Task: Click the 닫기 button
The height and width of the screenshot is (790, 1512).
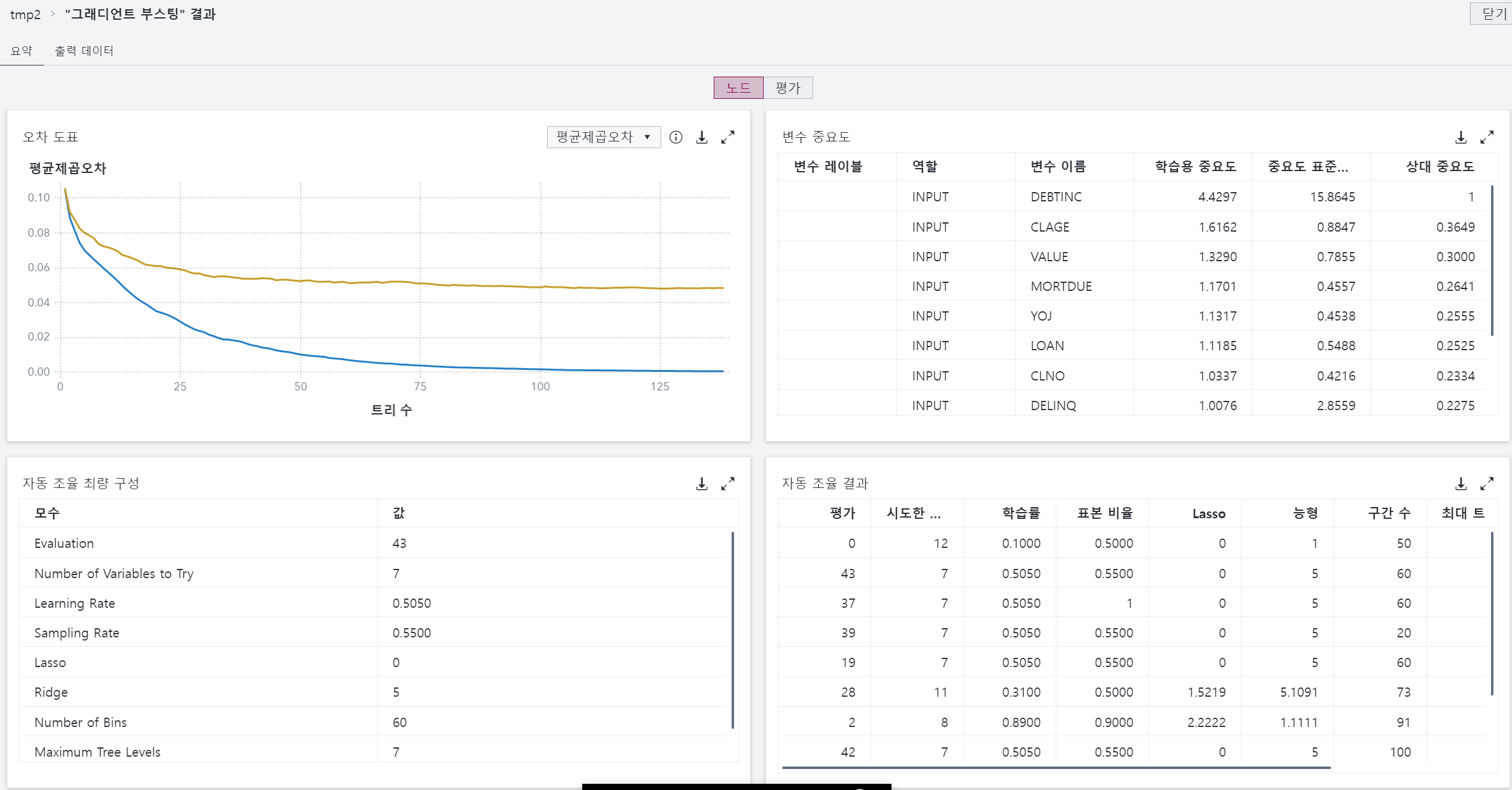Action: click(x=1493, y=14)
